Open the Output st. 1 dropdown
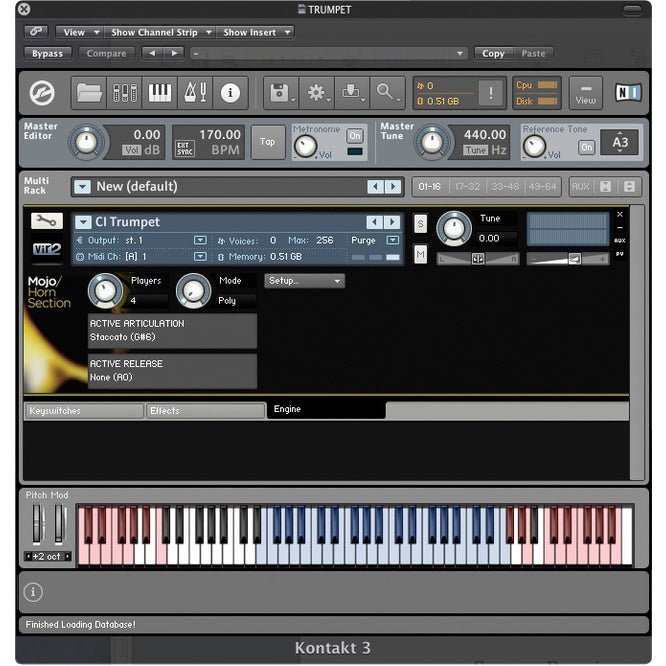The image size is (666, 666). pos(200,240)
